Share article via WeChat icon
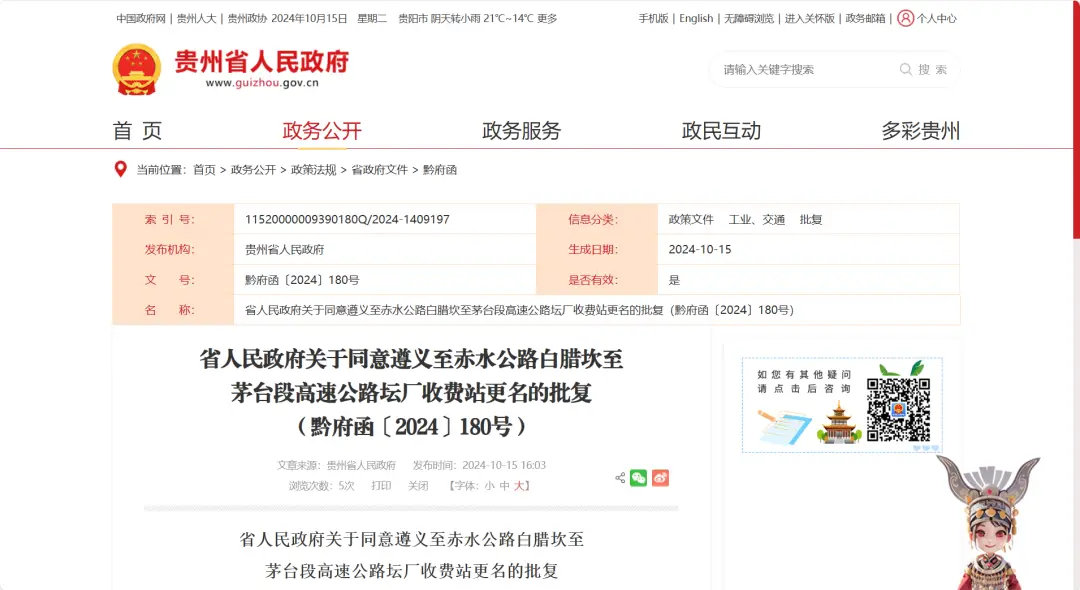The image size is (1080, 590). click(x=638, y=478)
